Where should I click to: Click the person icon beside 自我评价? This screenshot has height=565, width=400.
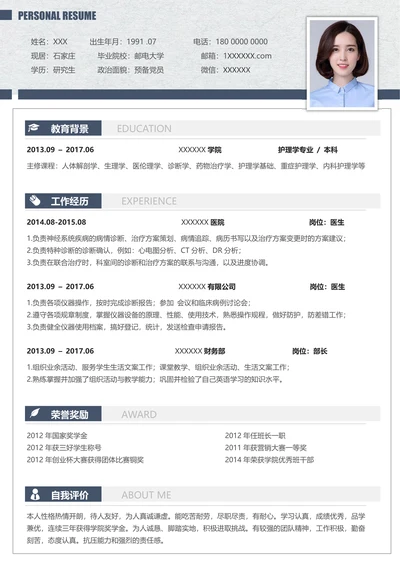coord(35,494)
